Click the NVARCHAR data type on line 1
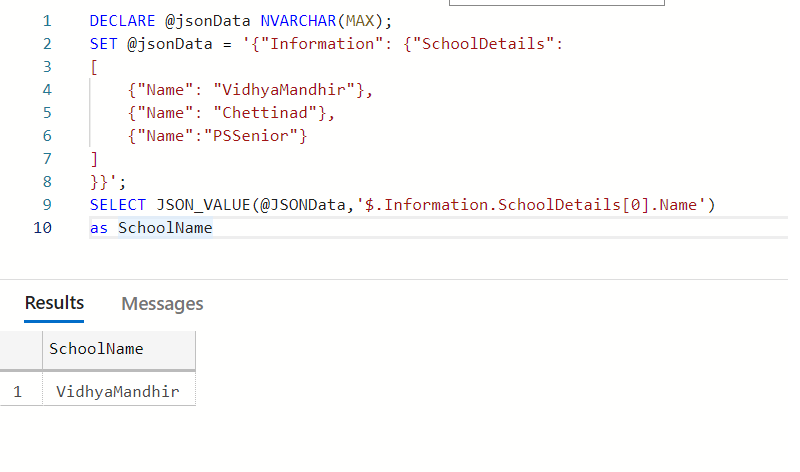This screenshot has width=800, height=472. pos(300,21)
